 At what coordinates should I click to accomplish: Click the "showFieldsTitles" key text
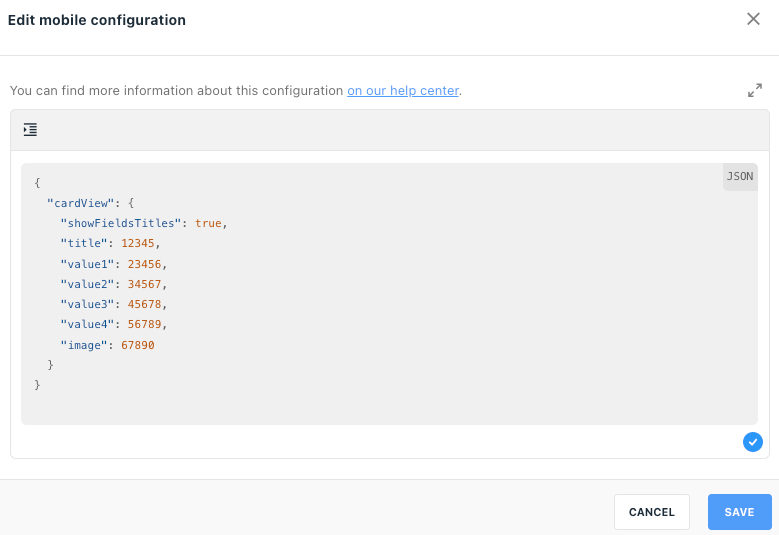tap(120, 223)
